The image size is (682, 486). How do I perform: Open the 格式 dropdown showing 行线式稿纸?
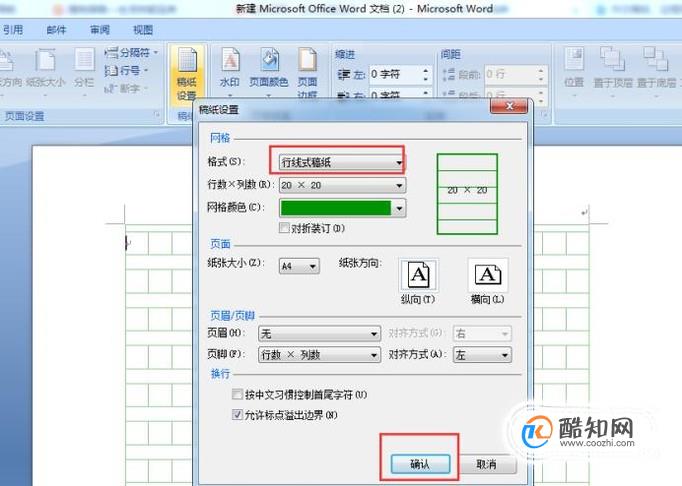click(x=342, y=162)
